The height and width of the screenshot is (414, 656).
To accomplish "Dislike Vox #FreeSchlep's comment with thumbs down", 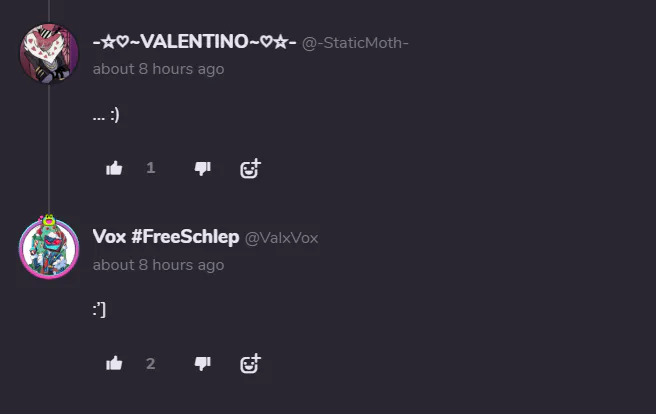I will [x=202, y=364].
